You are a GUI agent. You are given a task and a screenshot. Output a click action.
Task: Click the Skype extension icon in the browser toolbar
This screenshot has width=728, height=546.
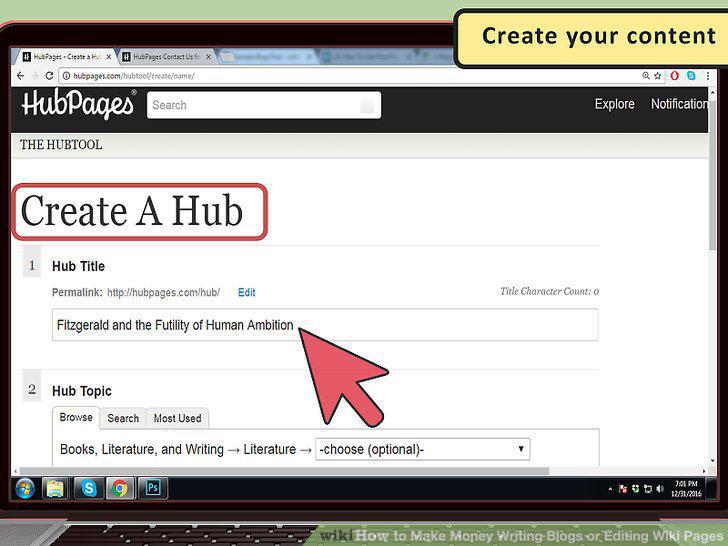pos(691,76)
